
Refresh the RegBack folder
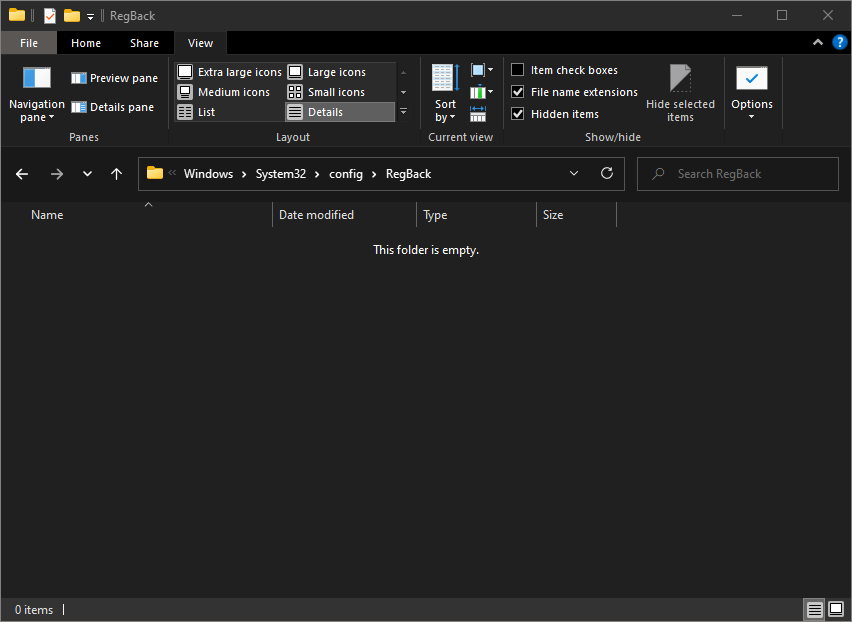pyautogui.click(x=607, y=174)
